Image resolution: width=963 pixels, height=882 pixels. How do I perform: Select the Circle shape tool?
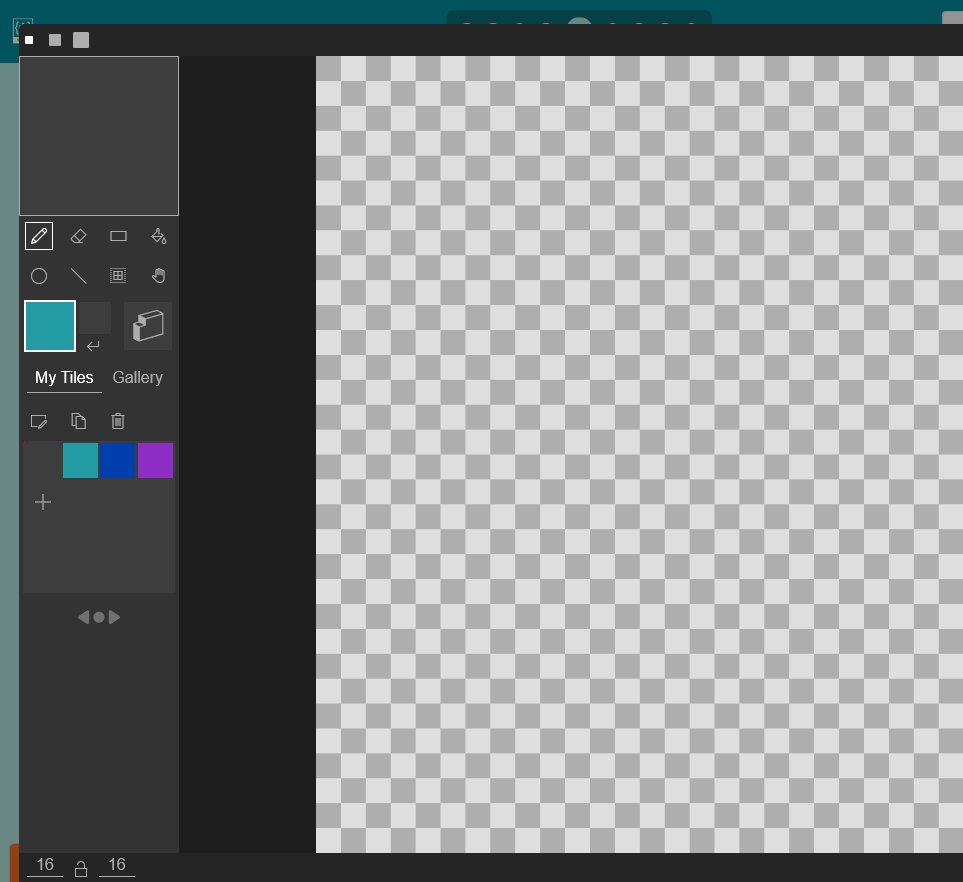tap(39, 276)
